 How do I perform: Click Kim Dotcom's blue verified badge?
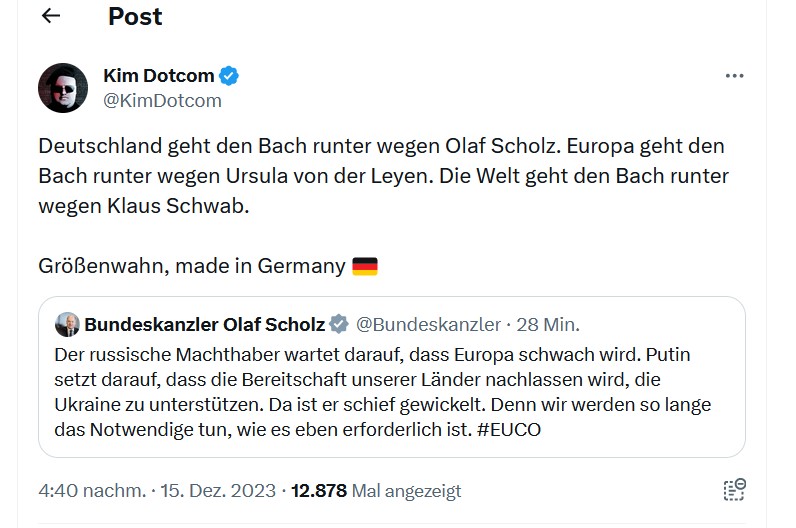(229, 76)
